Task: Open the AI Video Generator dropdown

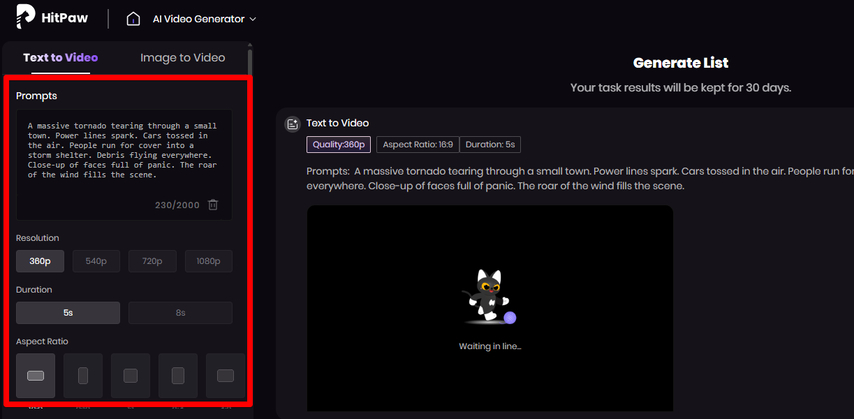Action: (x=204, y=19)
